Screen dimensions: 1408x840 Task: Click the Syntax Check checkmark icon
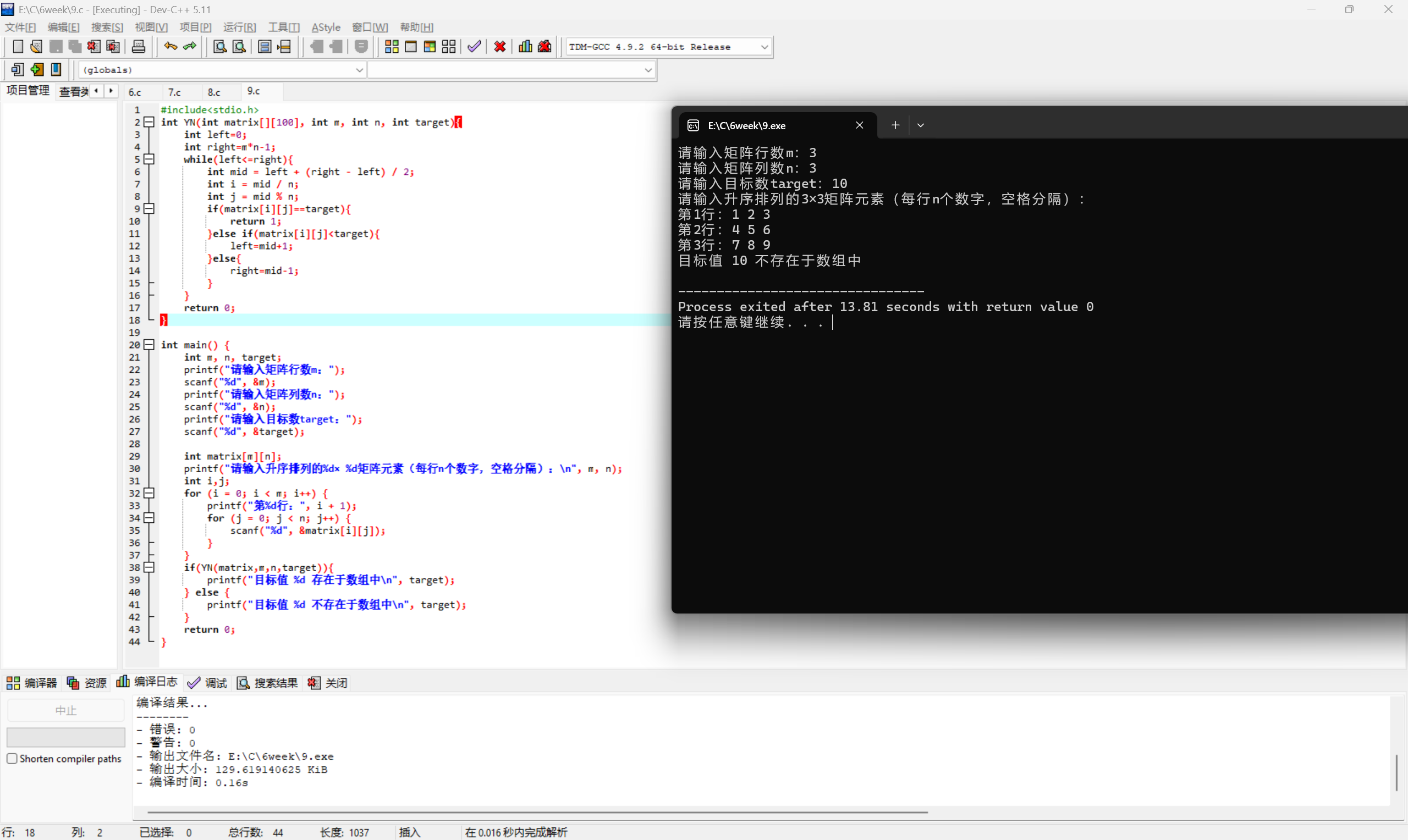point(474,46)
